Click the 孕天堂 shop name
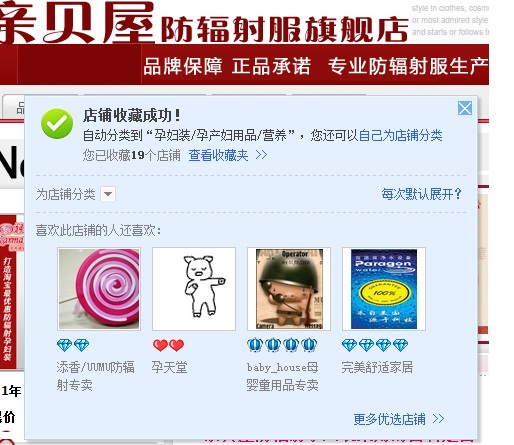Image resolution: width=514 pixels, height=445 pixels. [x=169, y=367]
